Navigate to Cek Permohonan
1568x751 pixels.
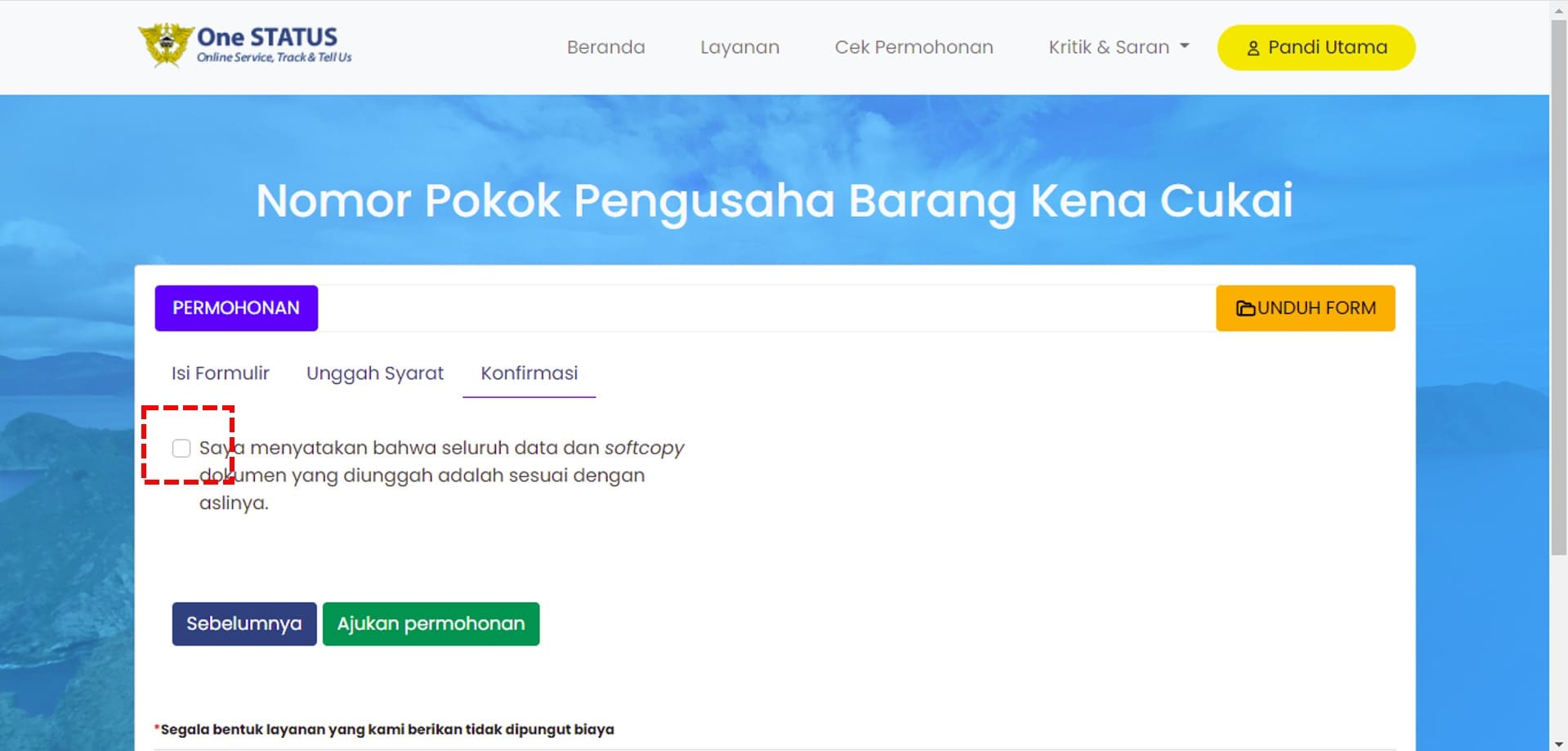(x=914, y=47)
